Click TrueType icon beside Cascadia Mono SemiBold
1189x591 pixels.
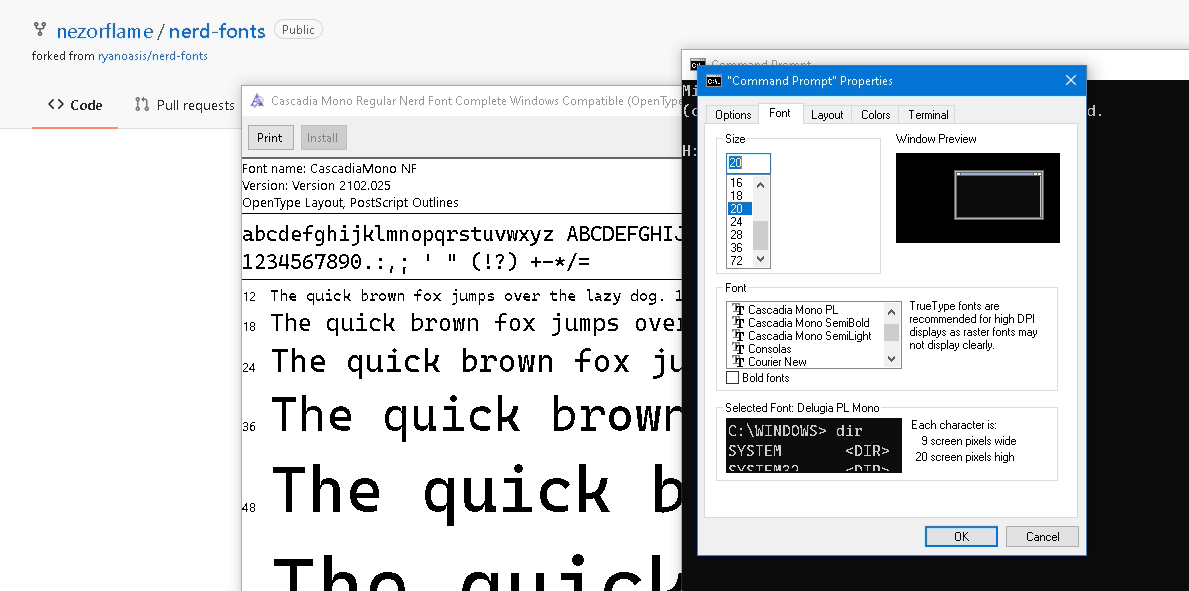tap(738, 322)
